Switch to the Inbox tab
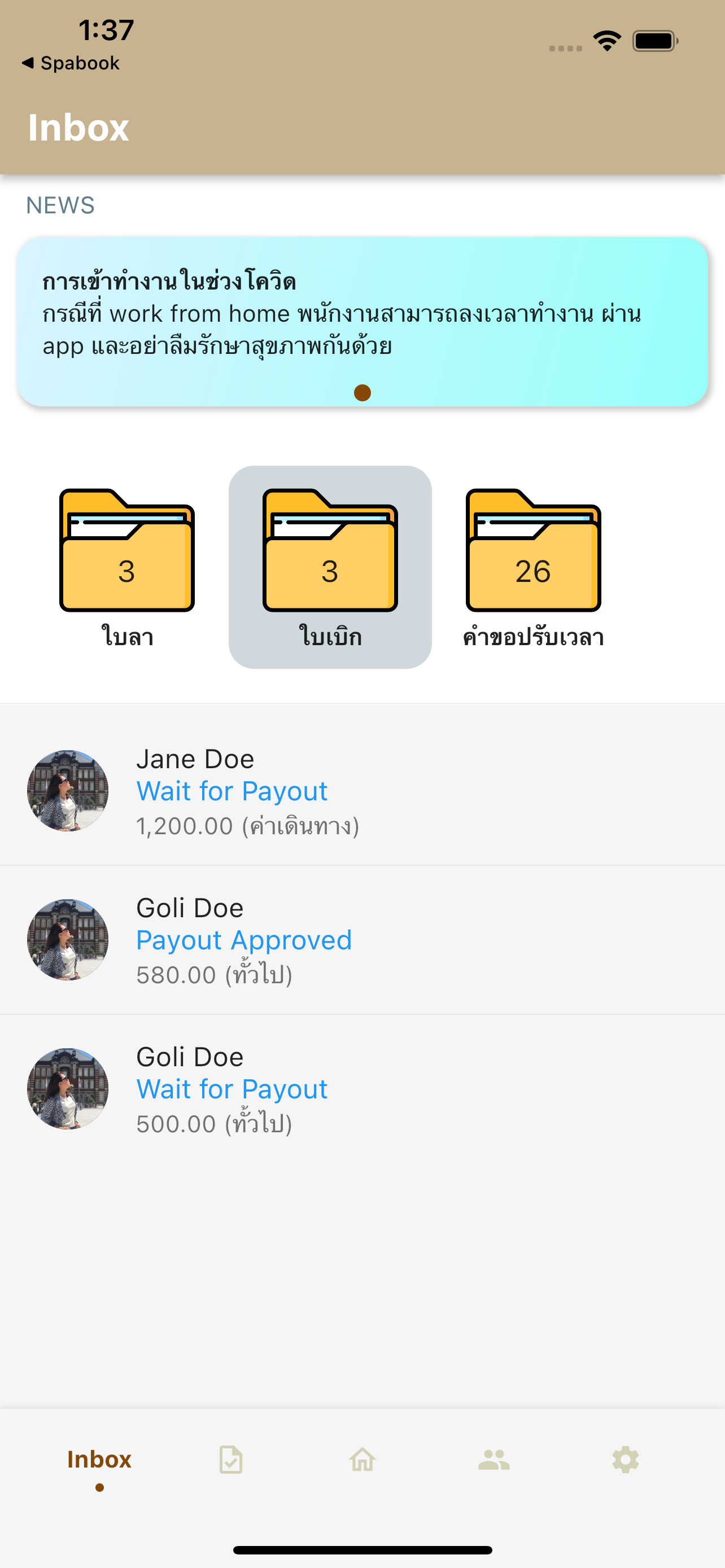Image resolution: width=725 pixels, height=1568 pixels. (99, 1460)
